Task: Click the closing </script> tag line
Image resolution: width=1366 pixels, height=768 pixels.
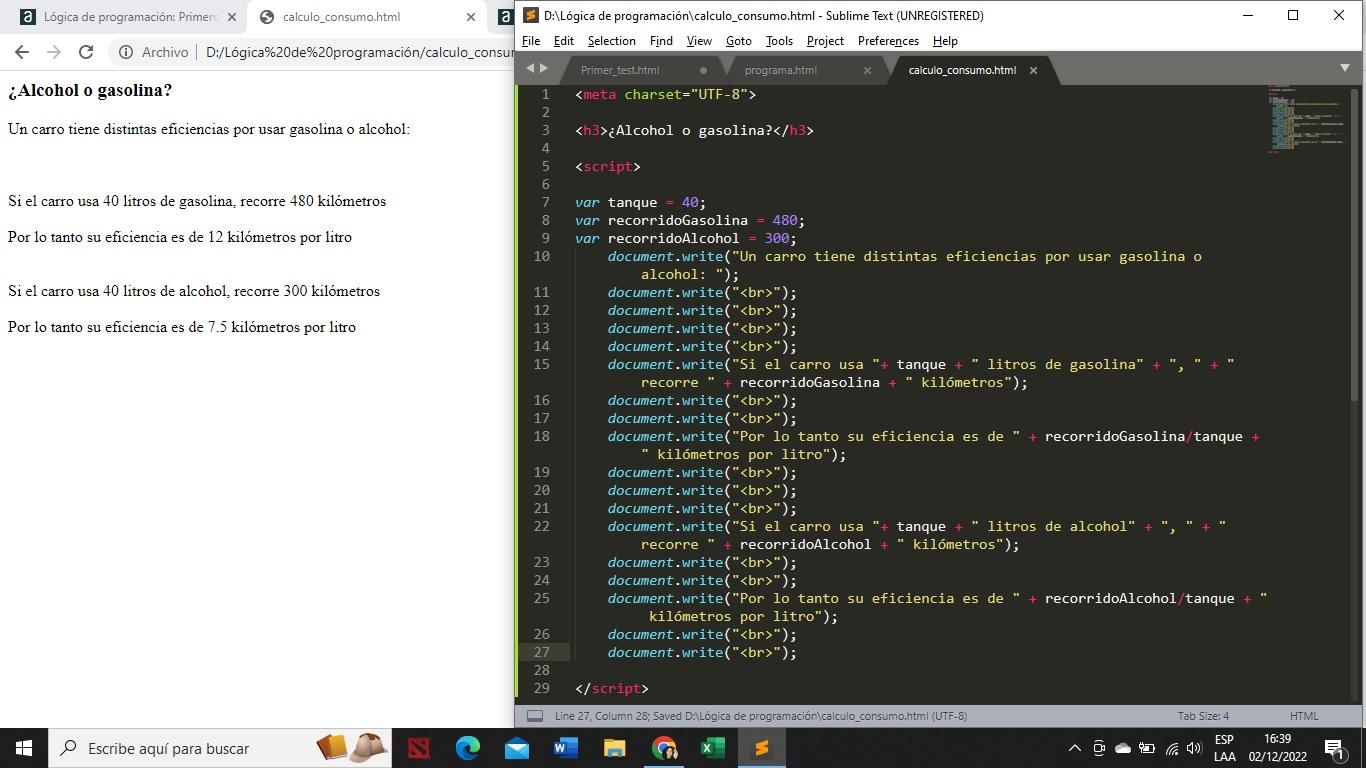Action: pyautogui.click(x=612, y=688)
